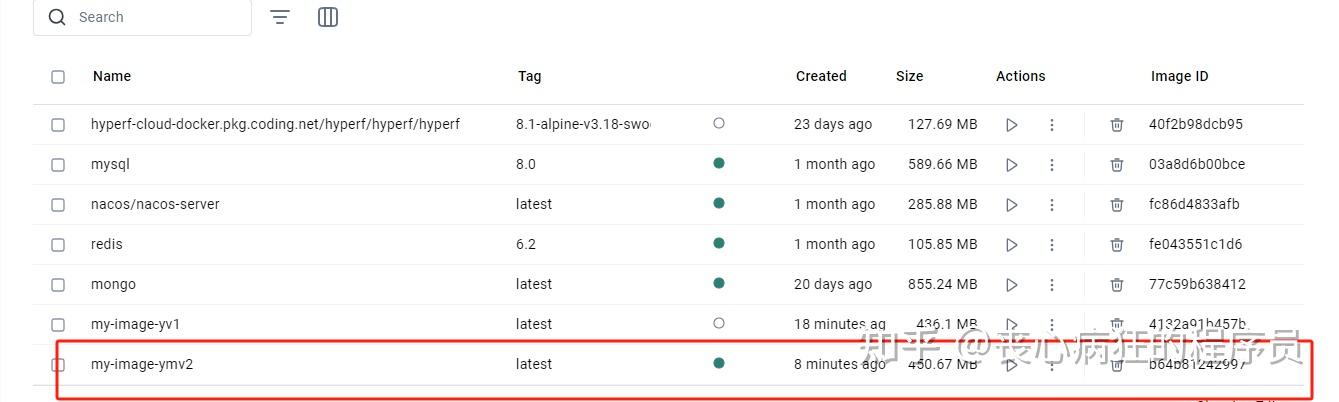Sort by the Created column header
1339x402 pixels.
pos(820,76)
